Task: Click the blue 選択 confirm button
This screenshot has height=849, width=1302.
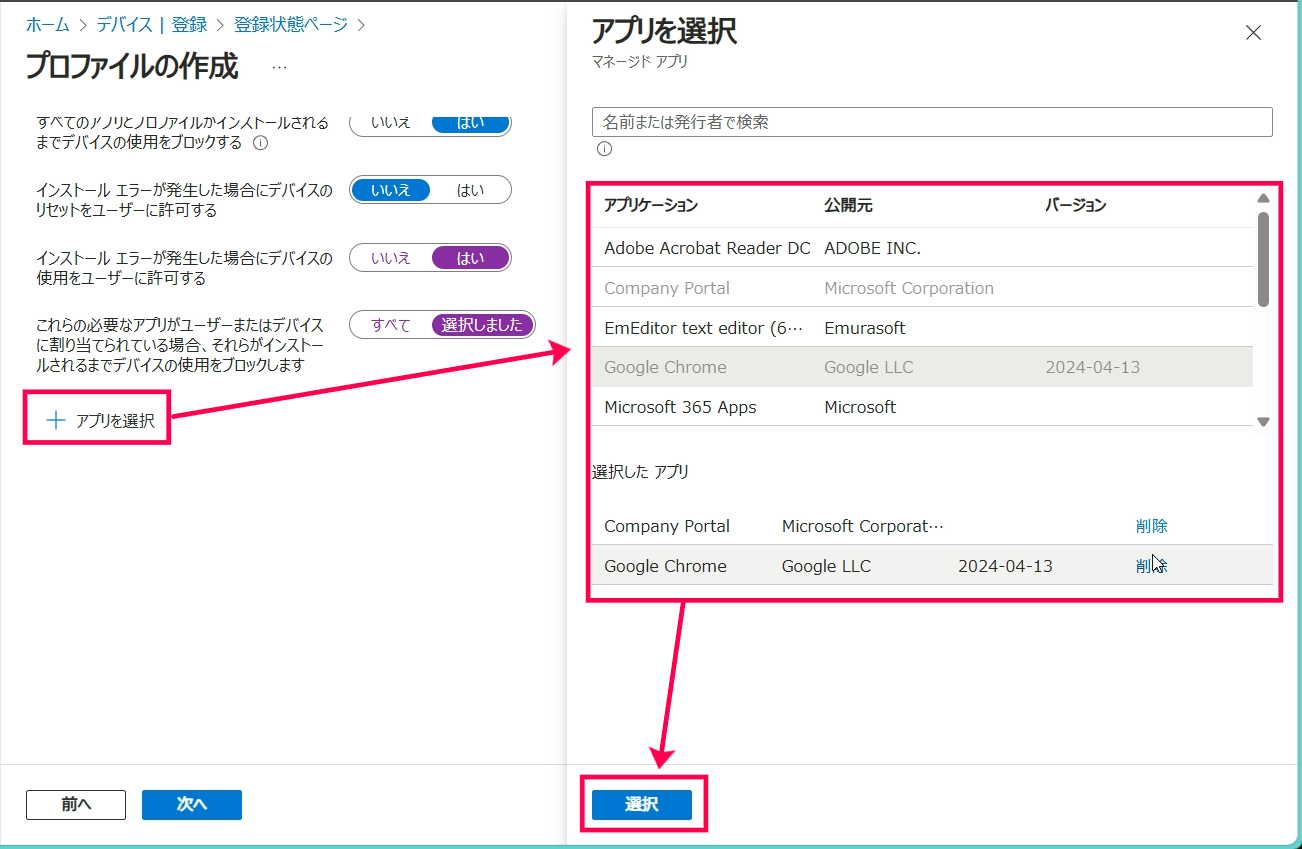Action: click(642, 804)
